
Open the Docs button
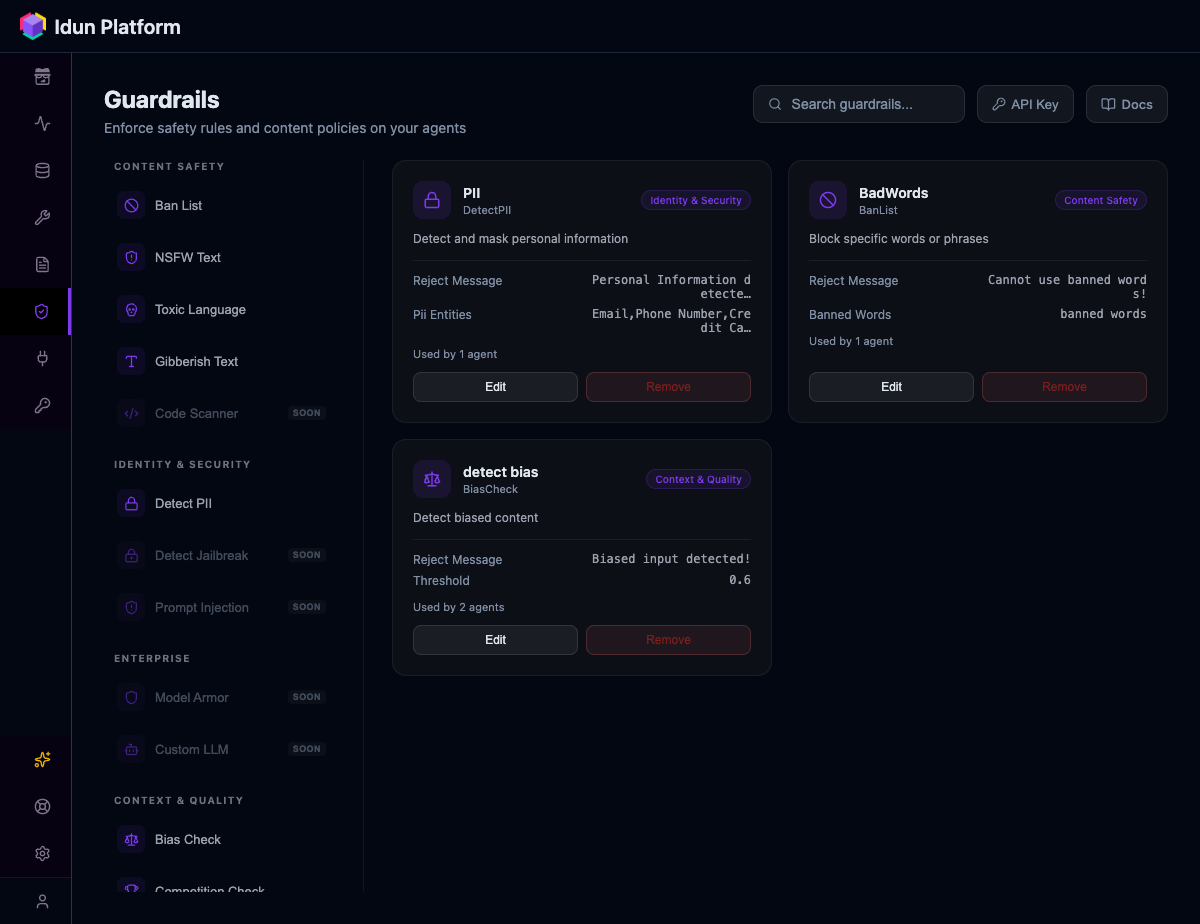(x=1127, y=104)
